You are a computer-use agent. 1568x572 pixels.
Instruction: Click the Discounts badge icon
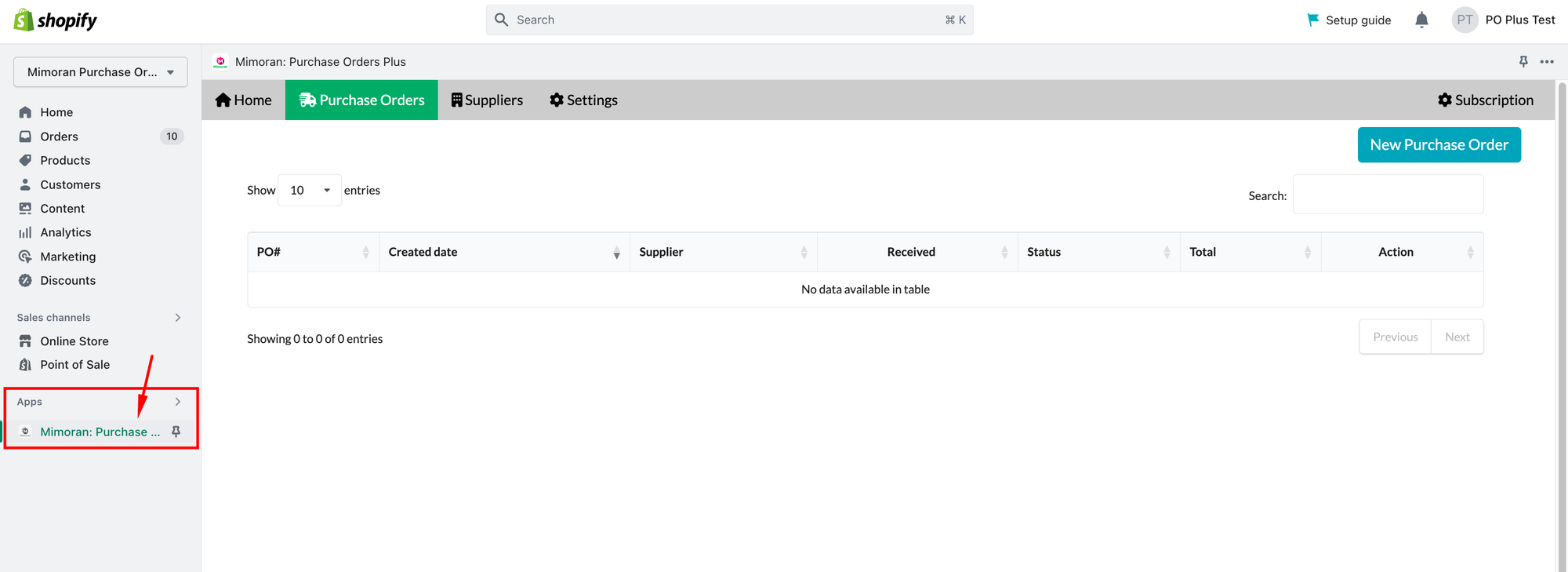[25, 280]
